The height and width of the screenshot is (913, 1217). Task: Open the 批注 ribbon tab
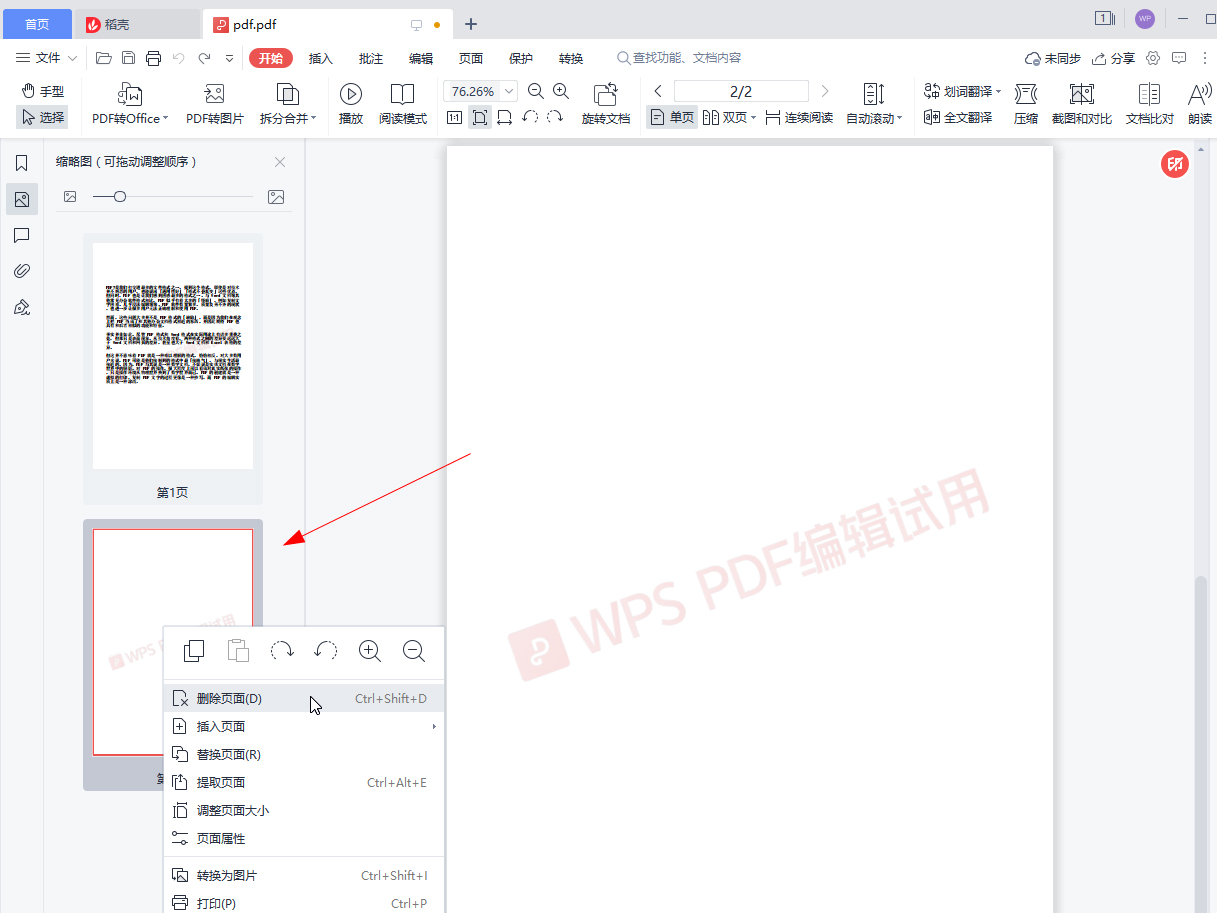point(371,58)
